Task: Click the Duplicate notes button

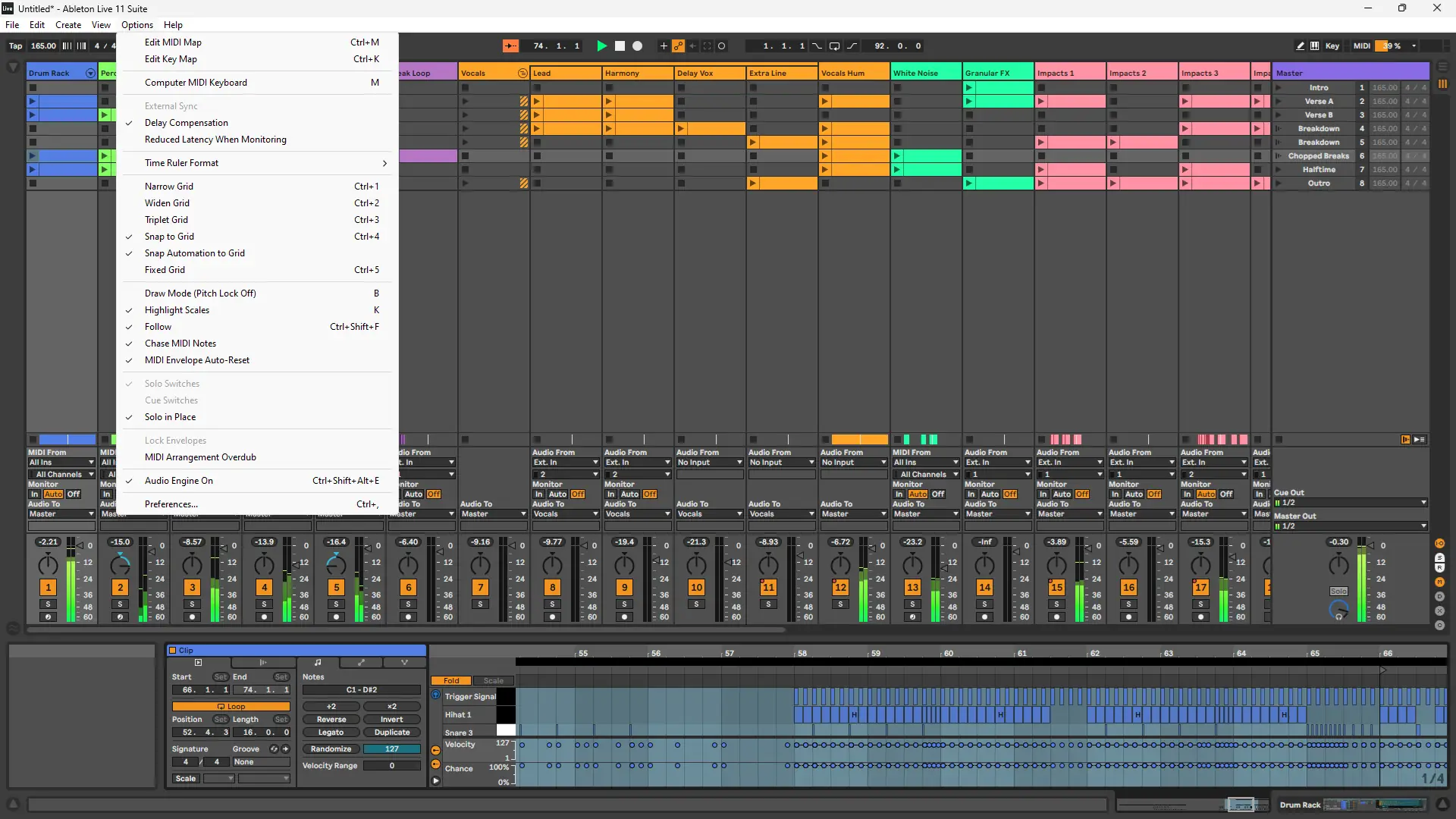Action: click(x=392, y=733)
